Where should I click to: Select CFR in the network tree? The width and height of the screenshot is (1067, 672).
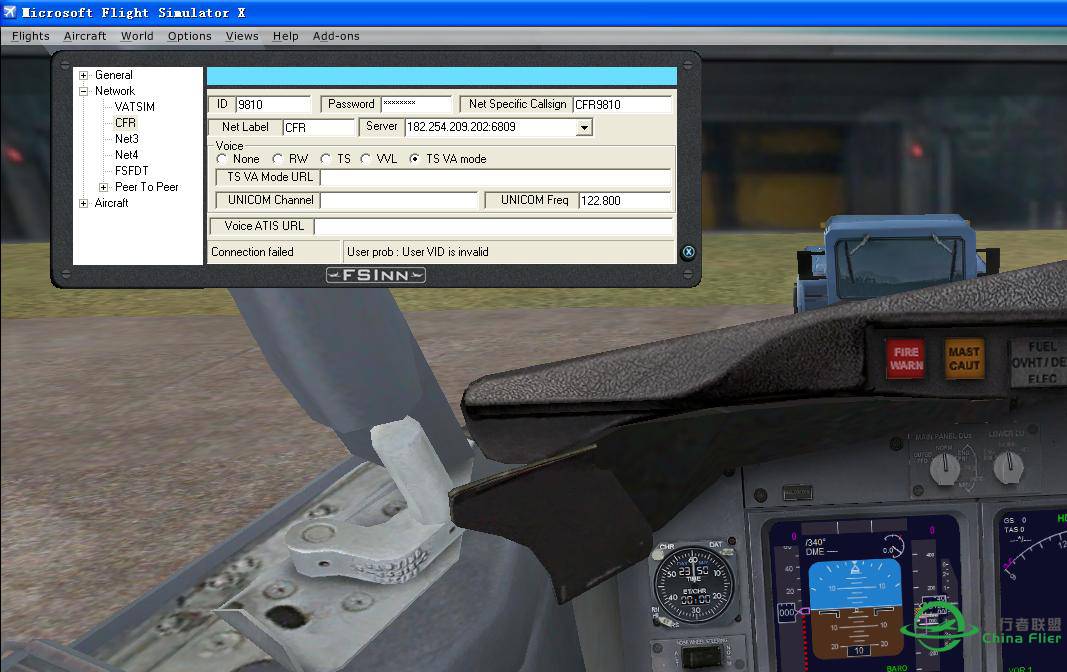pyautogui.click(x=125, y=122)
